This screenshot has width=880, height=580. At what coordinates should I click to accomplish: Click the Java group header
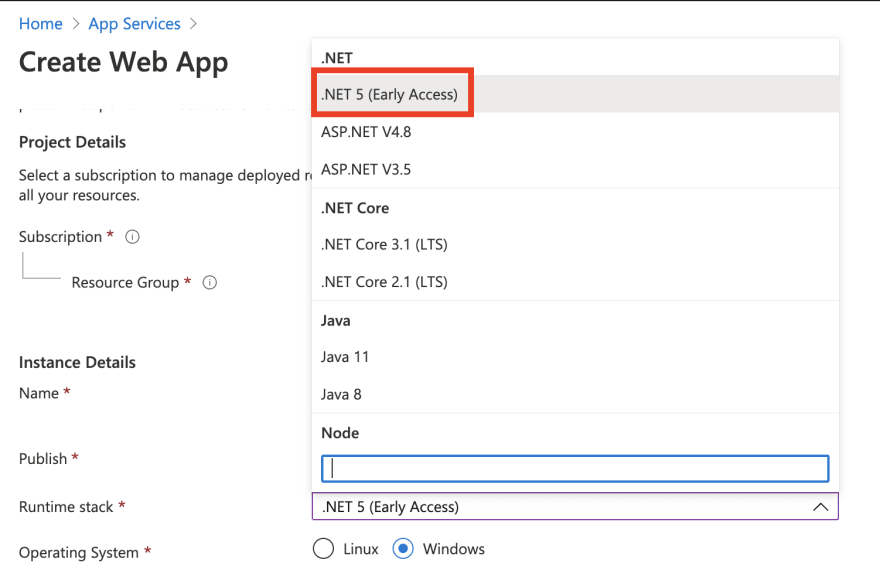click(x=336, y=321)
